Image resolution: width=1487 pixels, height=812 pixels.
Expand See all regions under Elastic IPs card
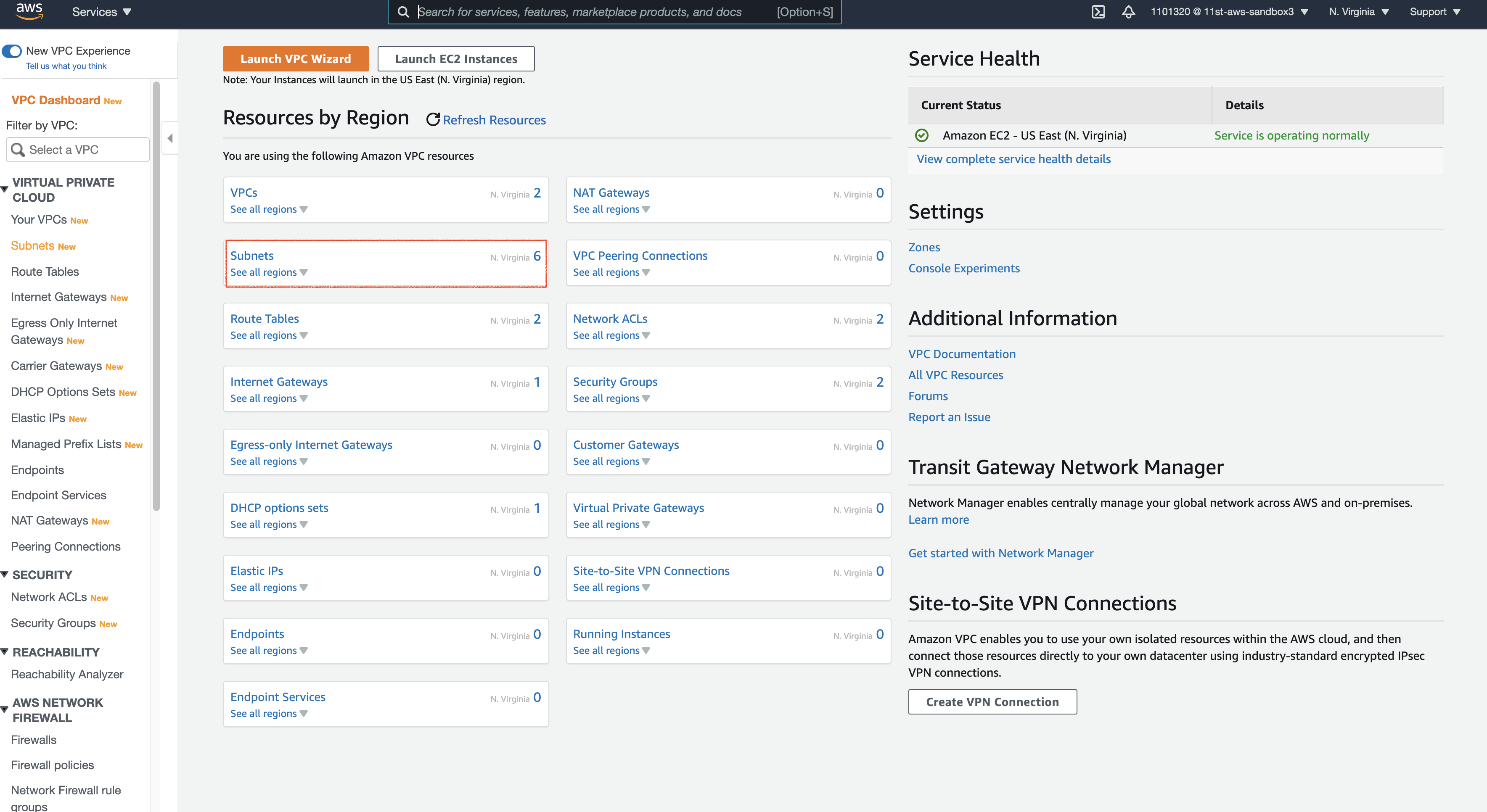[x=268, y=588]
